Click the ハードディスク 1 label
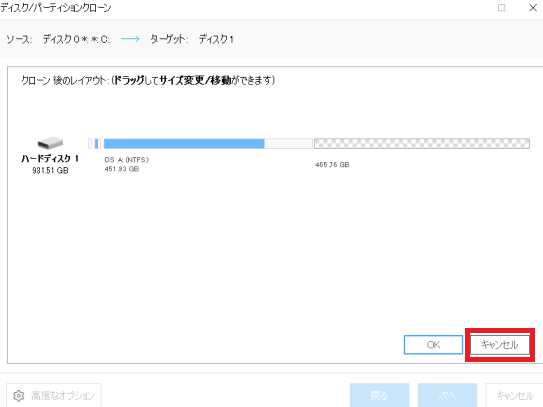Viewport: 543px width, 407px height. pos(50,159)
